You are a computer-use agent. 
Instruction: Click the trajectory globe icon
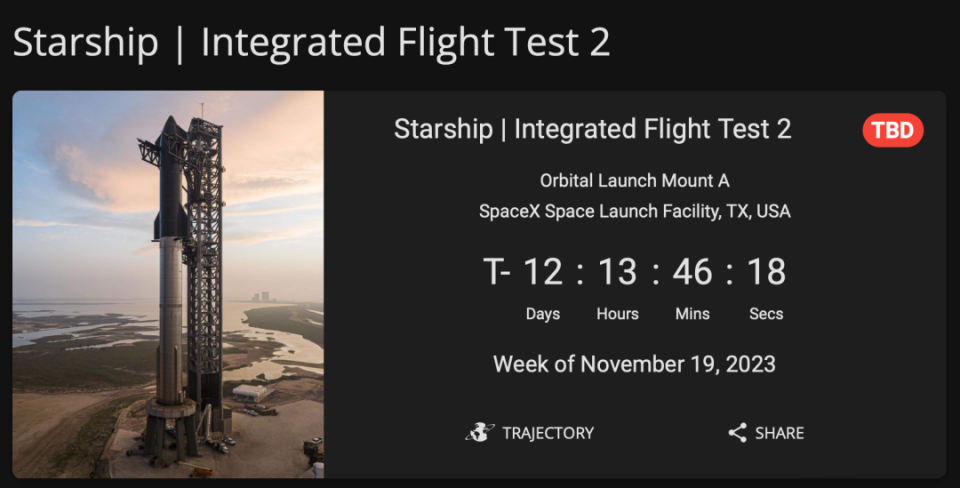(480, 432)
